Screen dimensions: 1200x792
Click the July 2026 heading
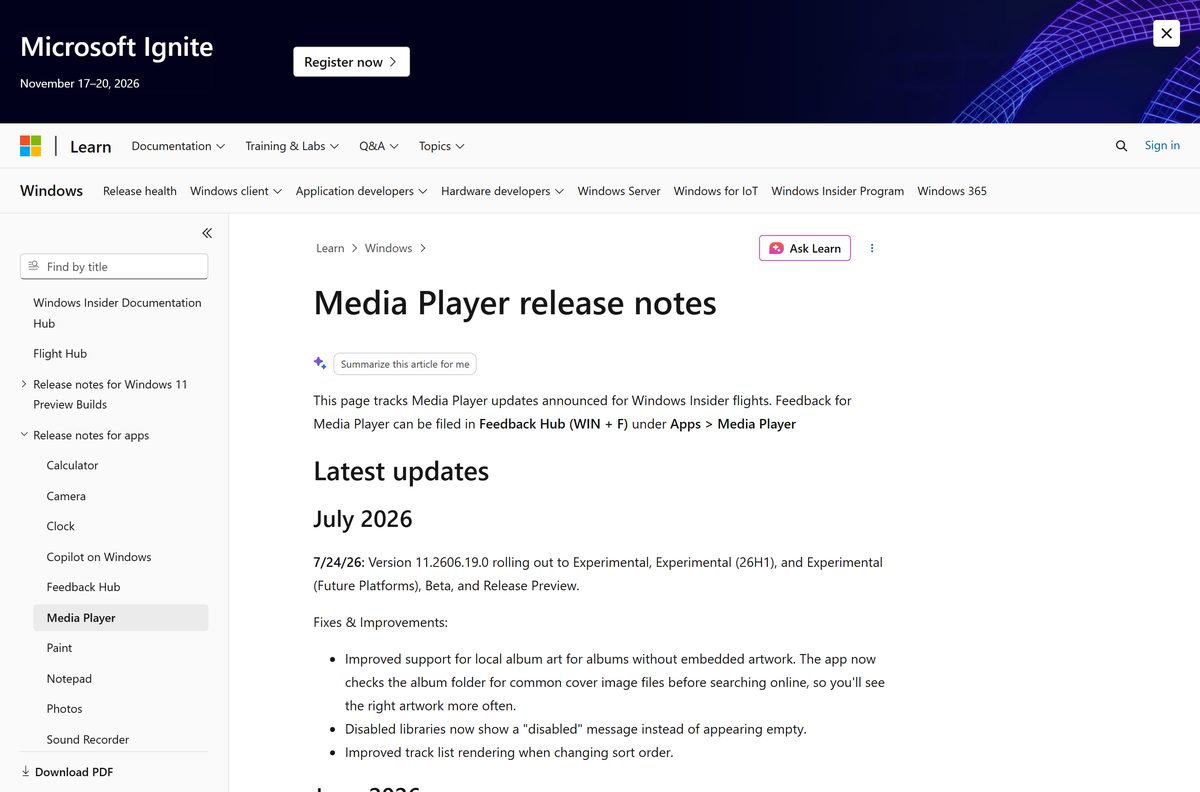coord(363,519)
